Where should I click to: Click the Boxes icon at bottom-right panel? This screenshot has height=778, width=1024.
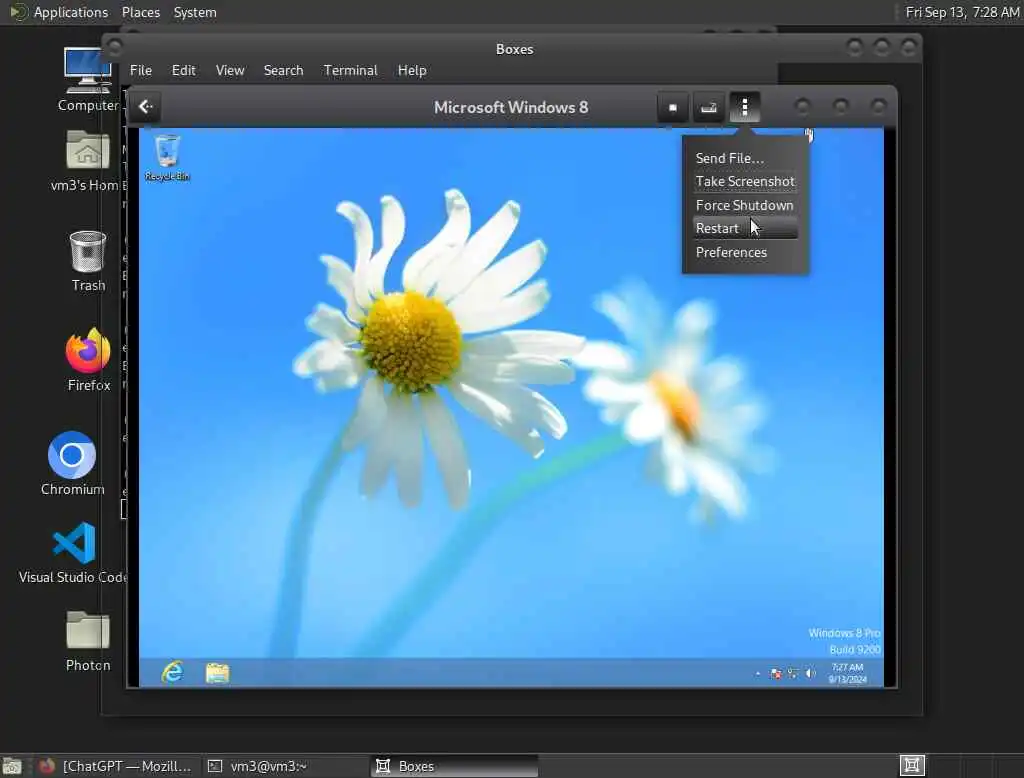click(x=912, y=765)
